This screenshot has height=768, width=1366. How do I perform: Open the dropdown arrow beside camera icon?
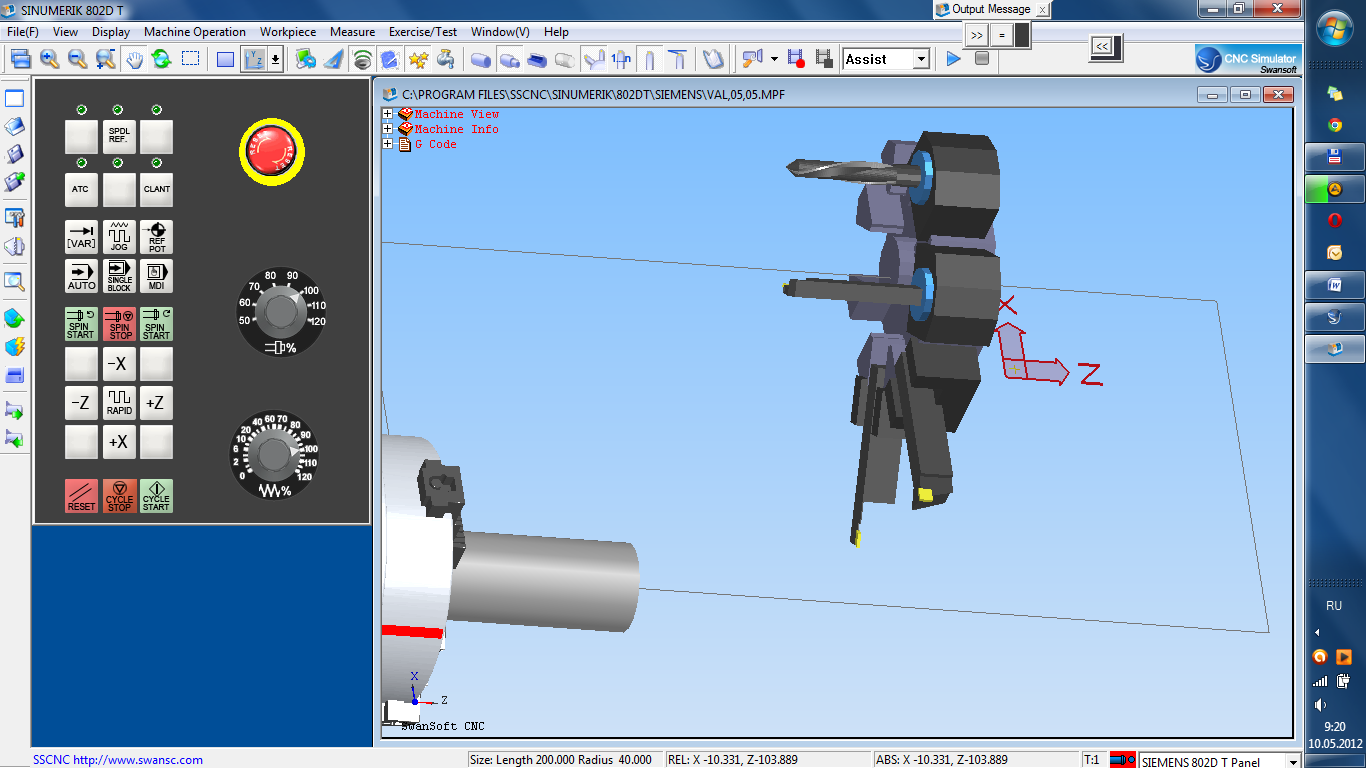coord(774,59)
